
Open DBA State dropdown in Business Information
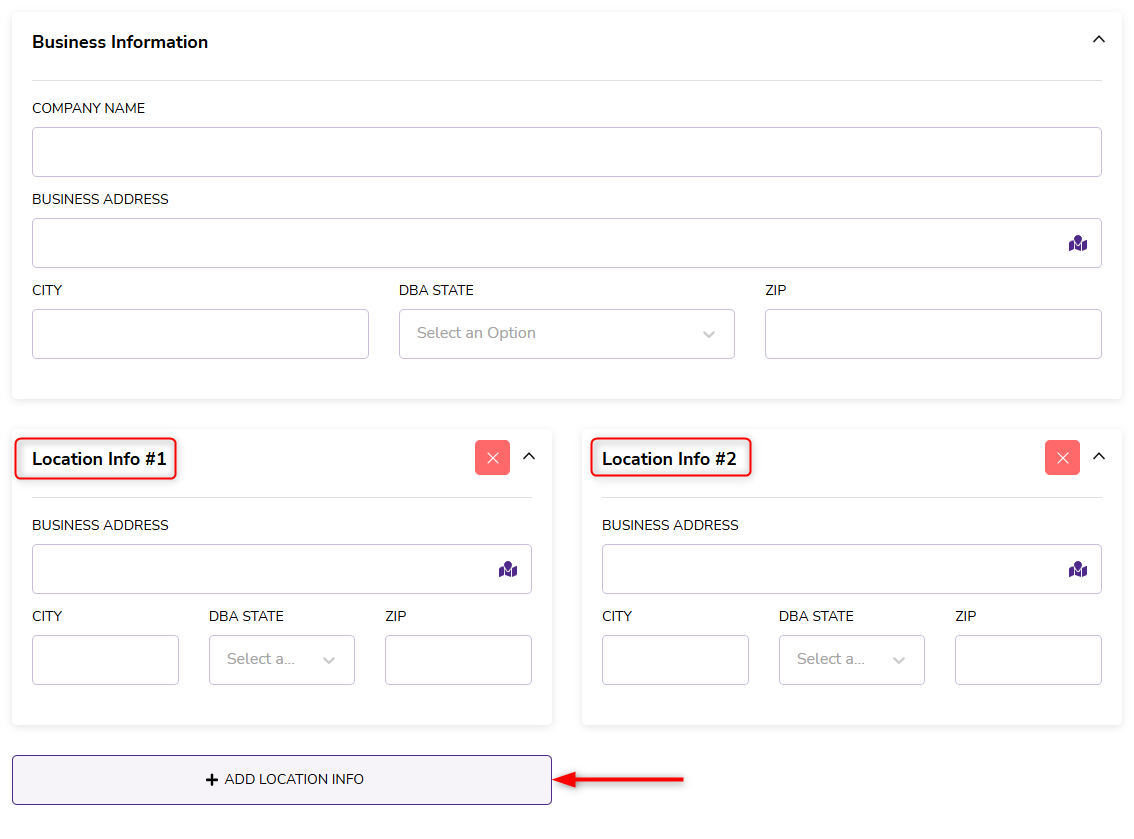coord(566,334)
